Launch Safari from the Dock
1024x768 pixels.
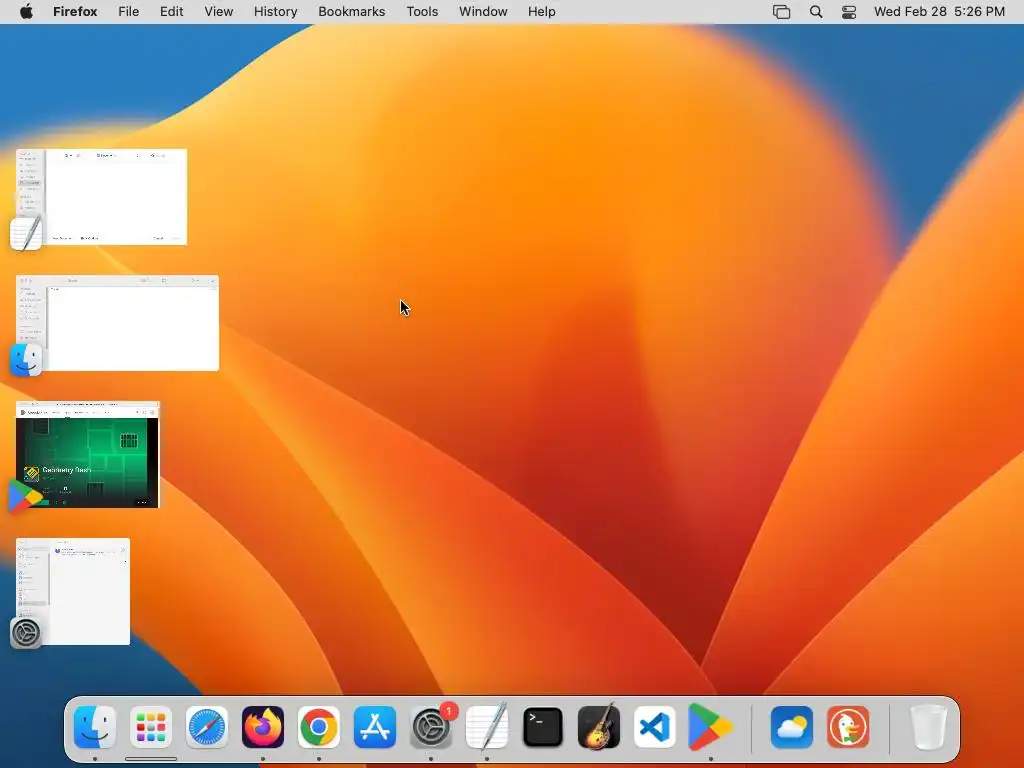tap(207, 727)
